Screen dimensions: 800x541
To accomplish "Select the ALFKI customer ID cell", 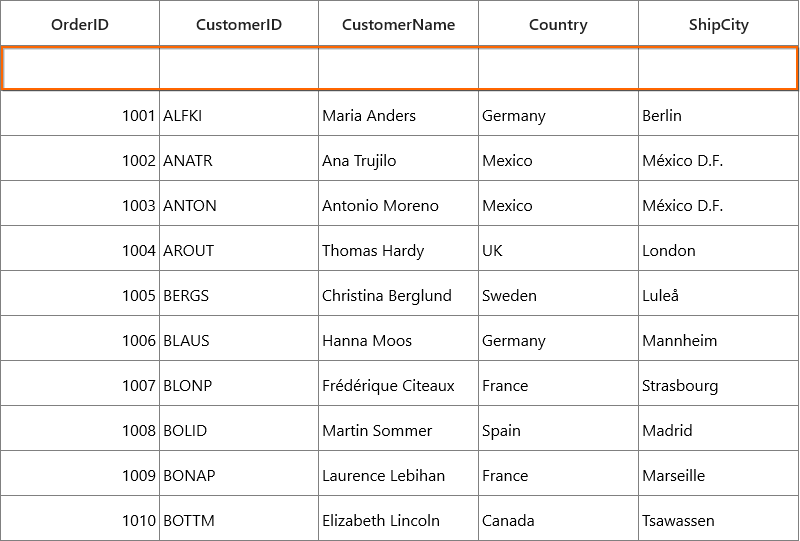I will 239,113.
